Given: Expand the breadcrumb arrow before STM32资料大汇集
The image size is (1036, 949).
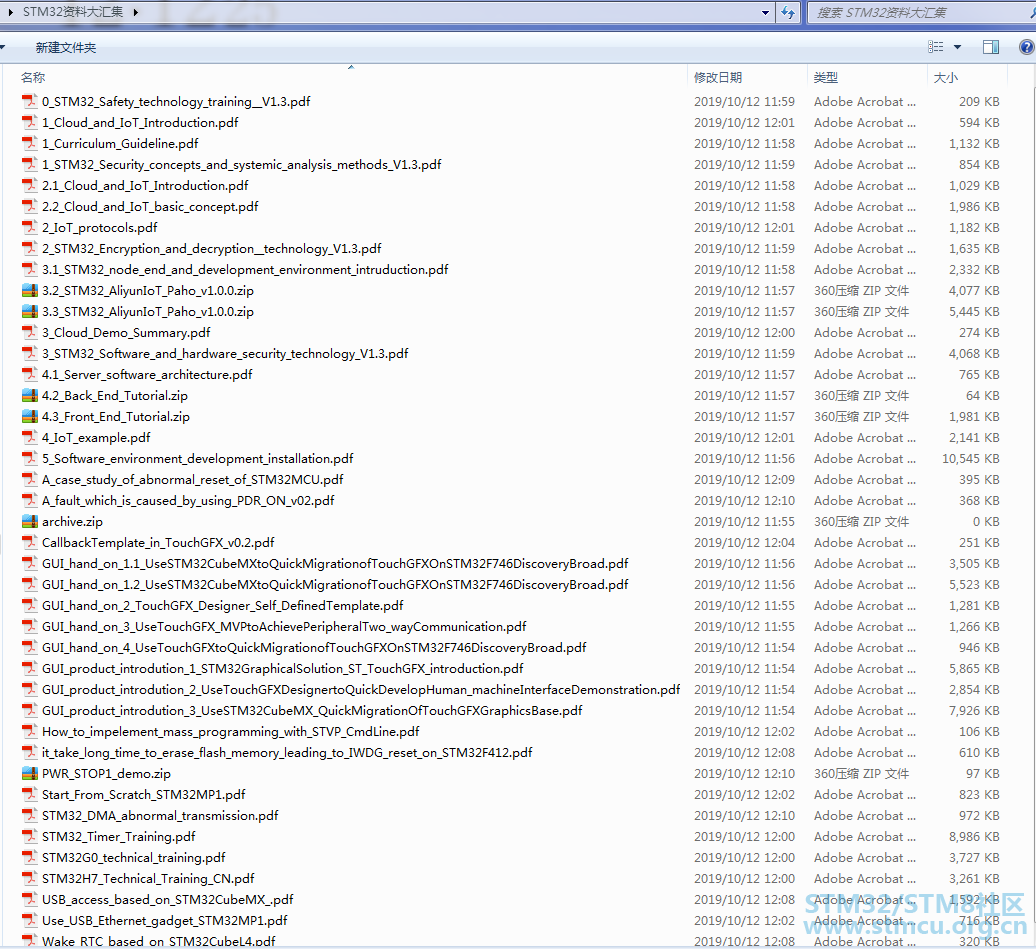Looking at the screenshot, I should pos(11,12).
